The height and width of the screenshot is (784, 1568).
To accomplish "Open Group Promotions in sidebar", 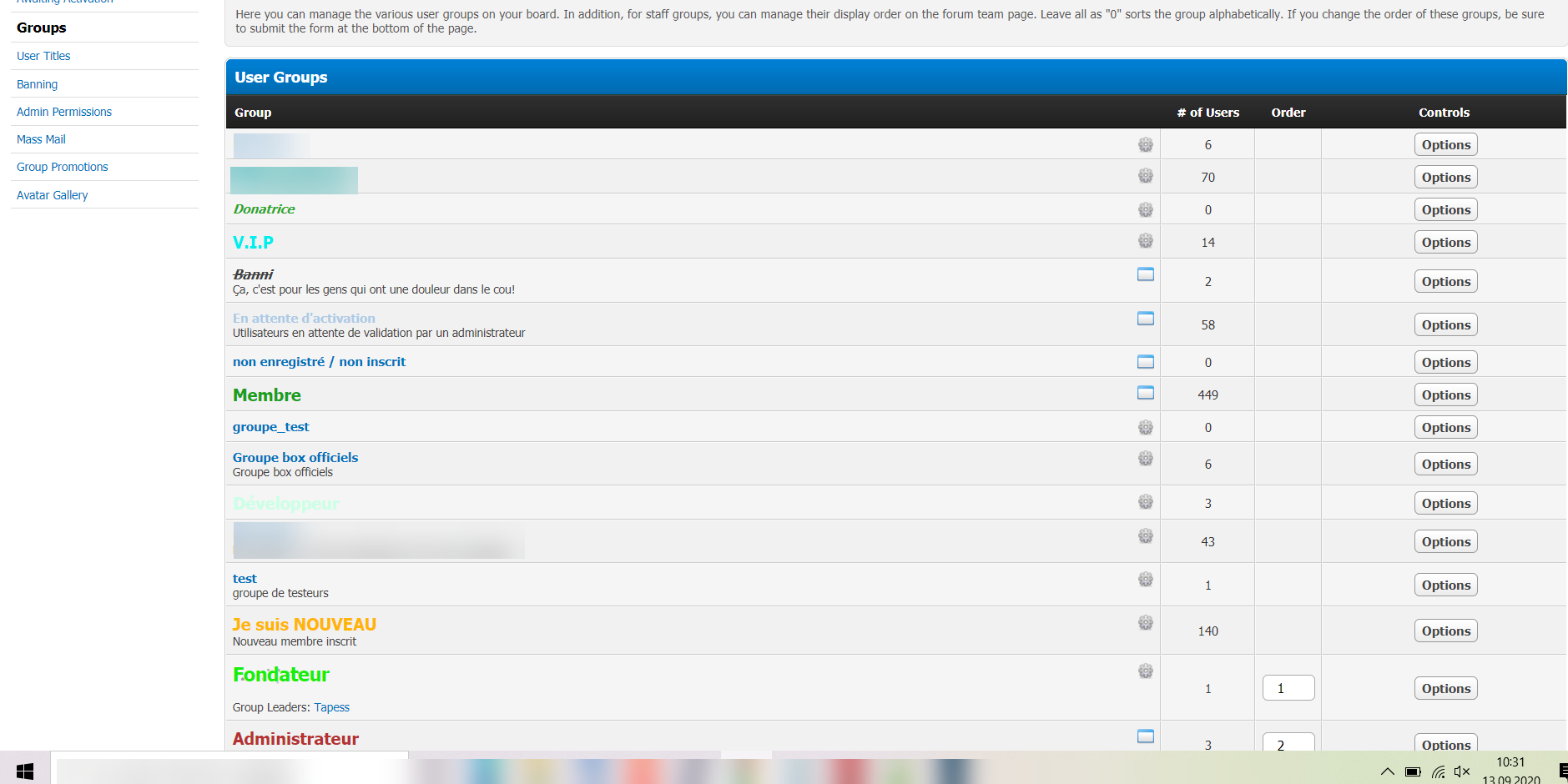I will click(x=63, y=167).
